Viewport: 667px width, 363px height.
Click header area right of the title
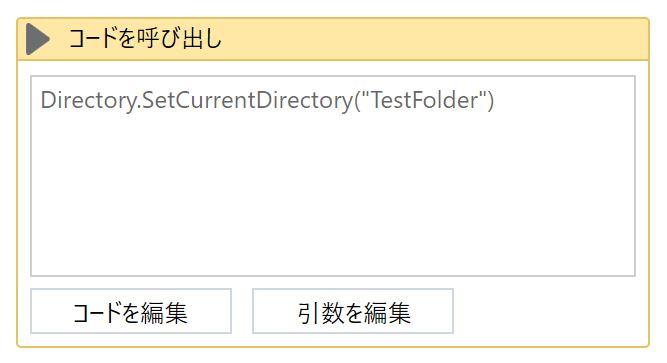point(434,39)
